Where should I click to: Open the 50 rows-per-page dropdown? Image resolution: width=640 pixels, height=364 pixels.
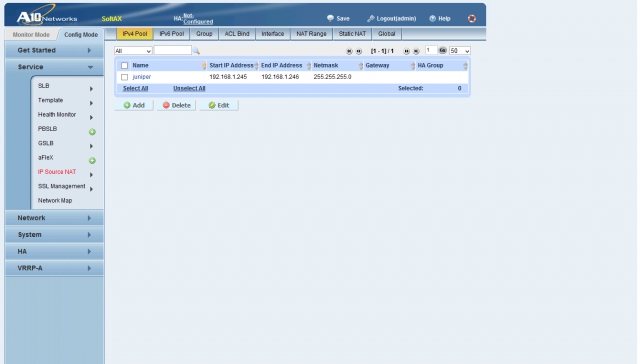click(x=460, y=51)
